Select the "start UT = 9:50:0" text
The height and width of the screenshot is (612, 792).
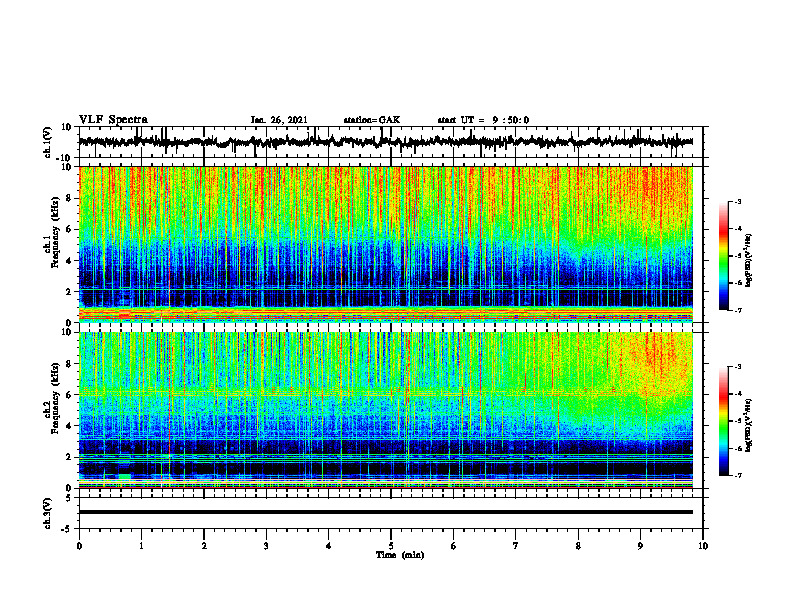tap(483, 120)
